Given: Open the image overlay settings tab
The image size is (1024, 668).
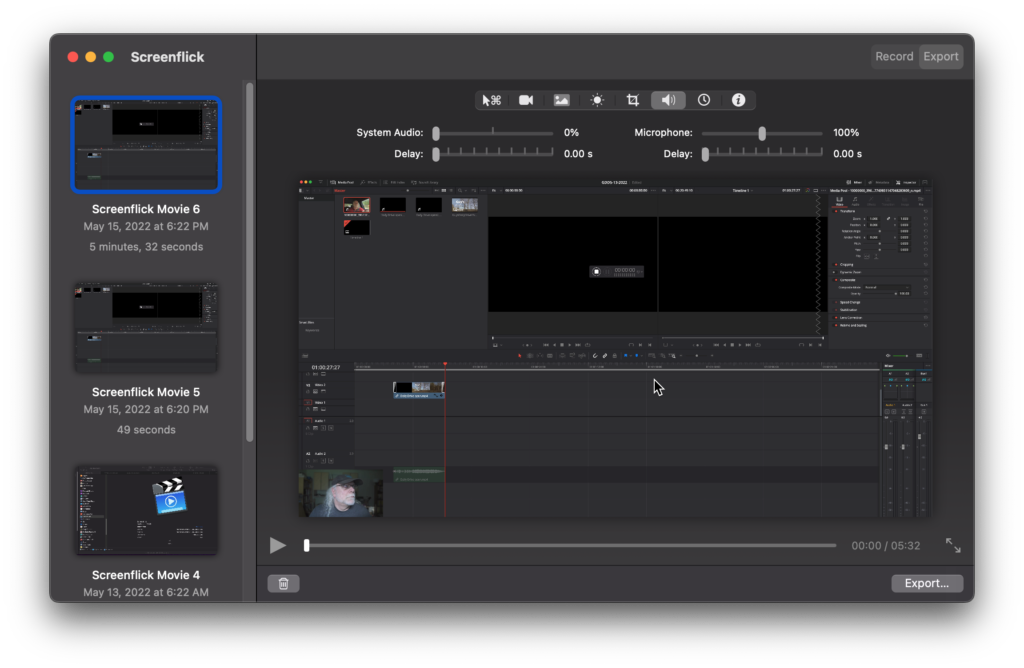Looking at the screenshot, I should coord(562,100).
